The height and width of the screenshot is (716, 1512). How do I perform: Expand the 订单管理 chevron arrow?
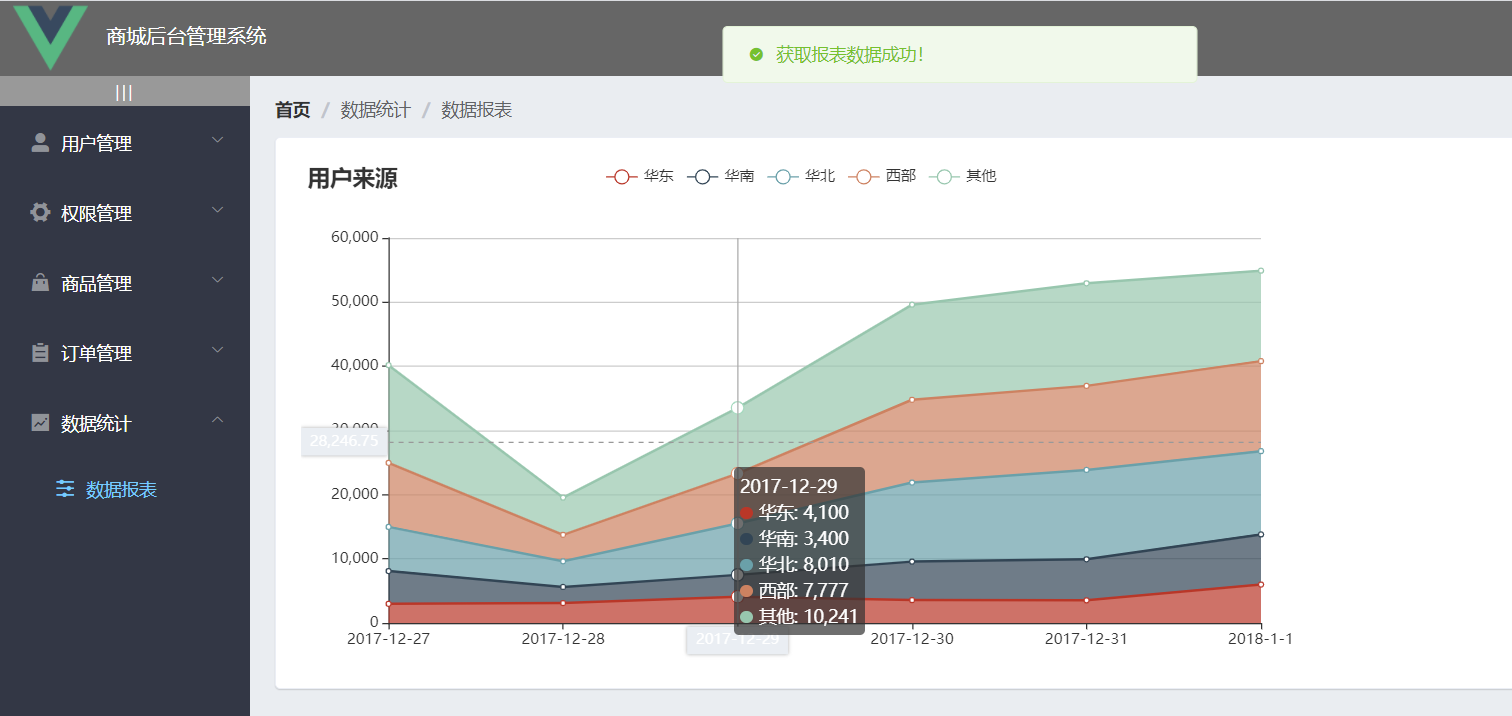218,351
